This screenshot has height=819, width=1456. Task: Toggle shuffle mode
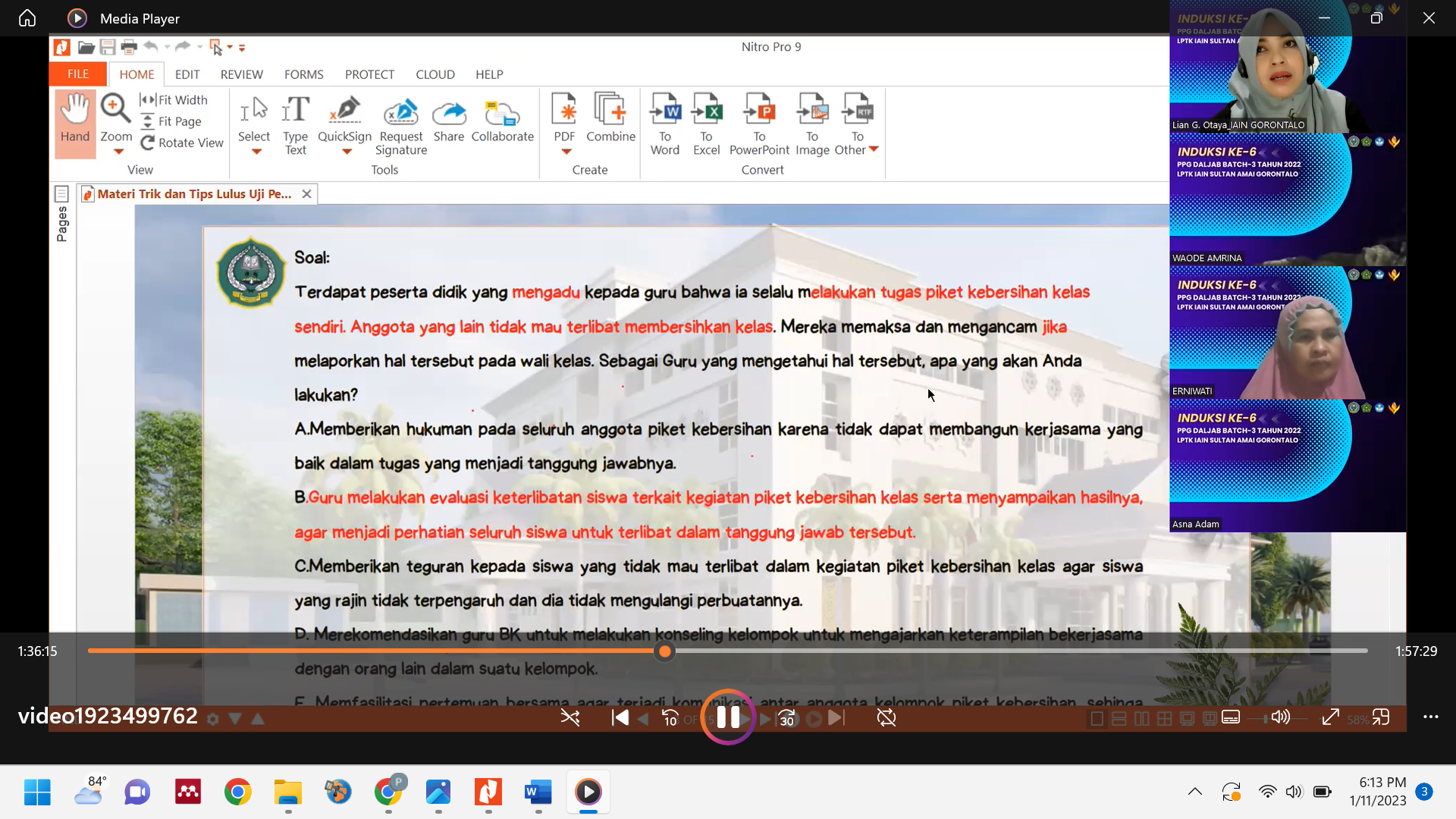coord(570,717)
